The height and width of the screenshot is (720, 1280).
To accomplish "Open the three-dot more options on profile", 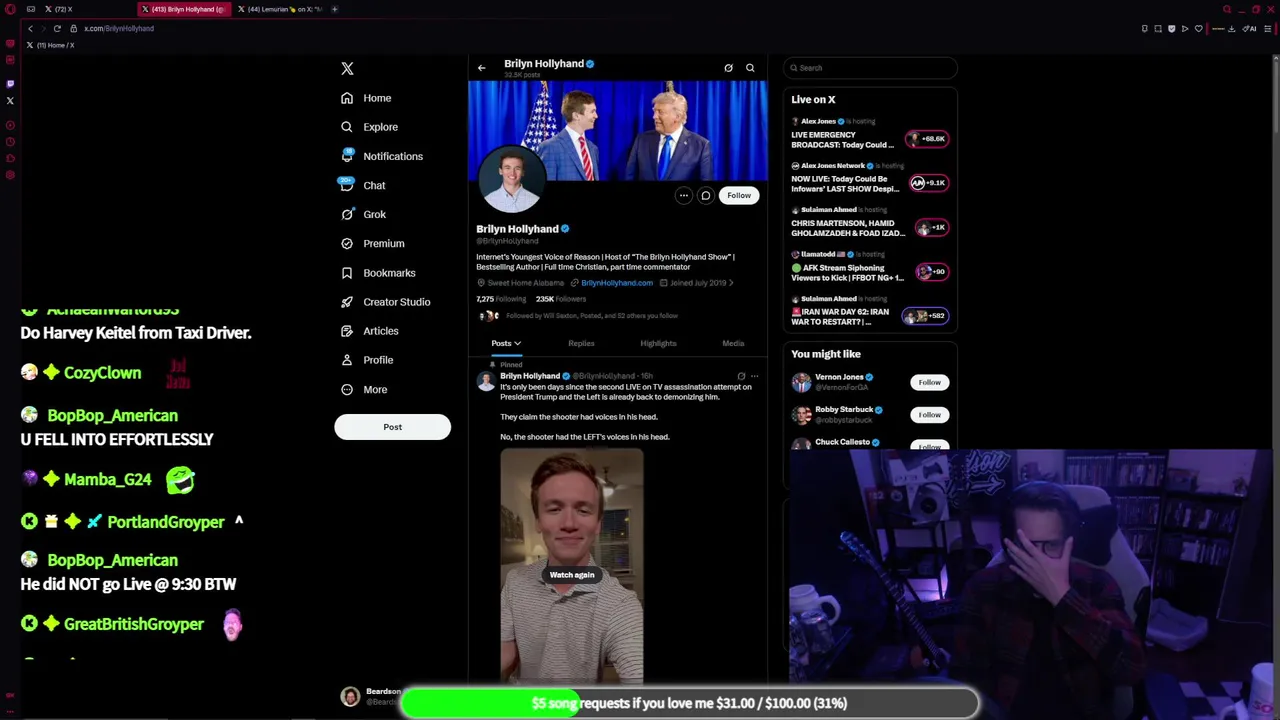I will [x=683, y=196].
